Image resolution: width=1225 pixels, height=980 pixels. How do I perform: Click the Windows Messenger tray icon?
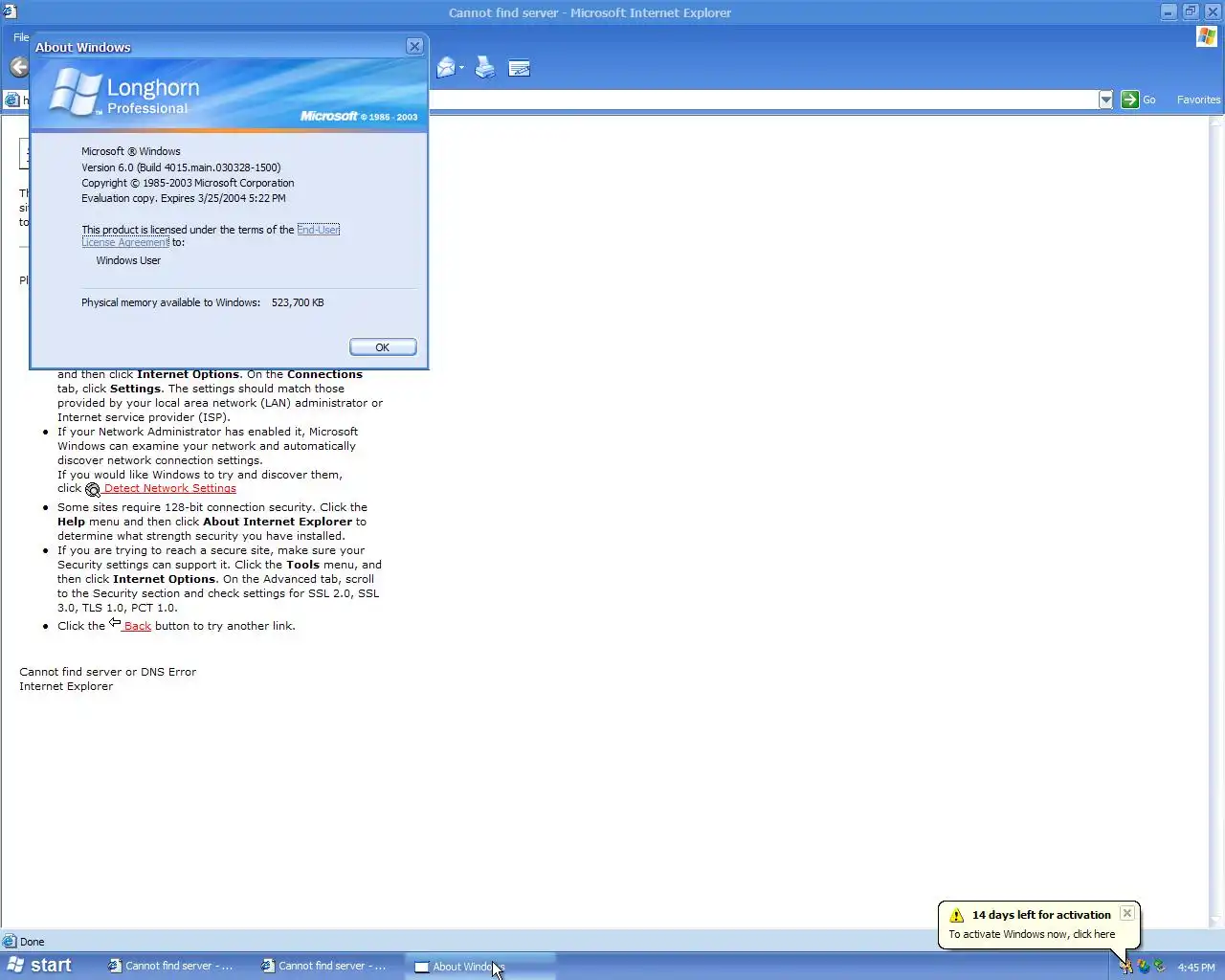[x=1144, y=967]
